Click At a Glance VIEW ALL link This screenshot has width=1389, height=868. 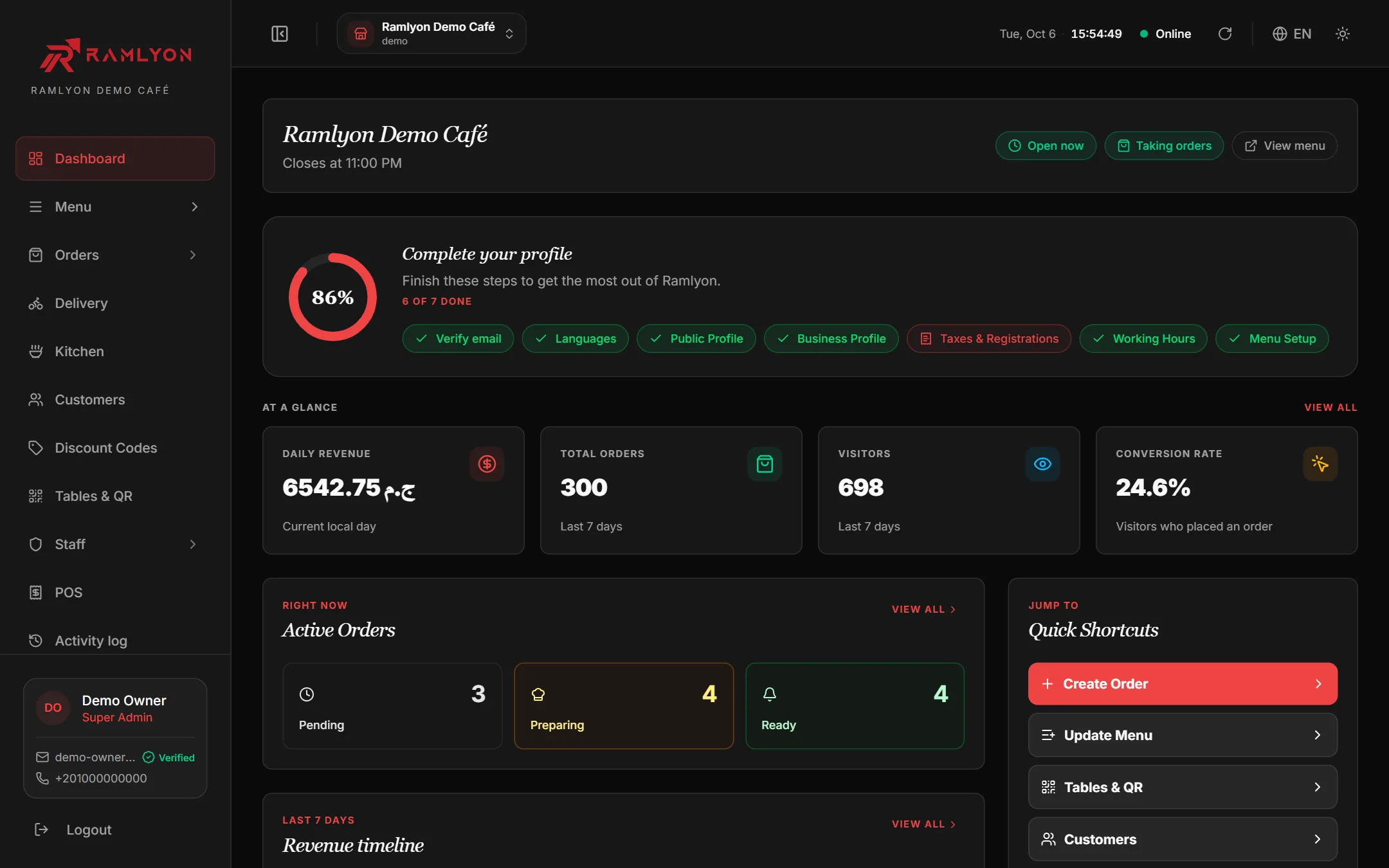[1330, 407]
